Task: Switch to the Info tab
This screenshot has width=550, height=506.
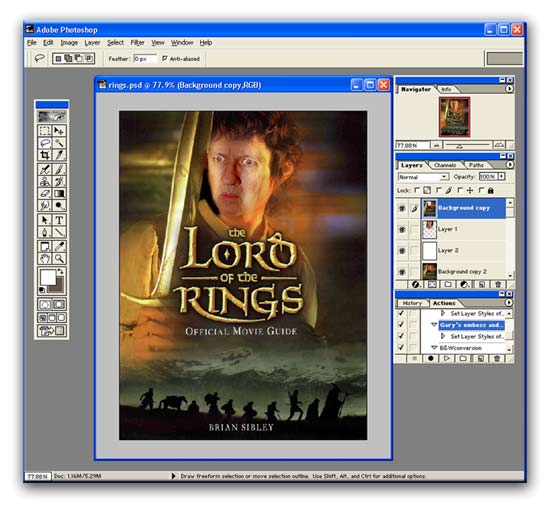Action: tap(446, 89)
